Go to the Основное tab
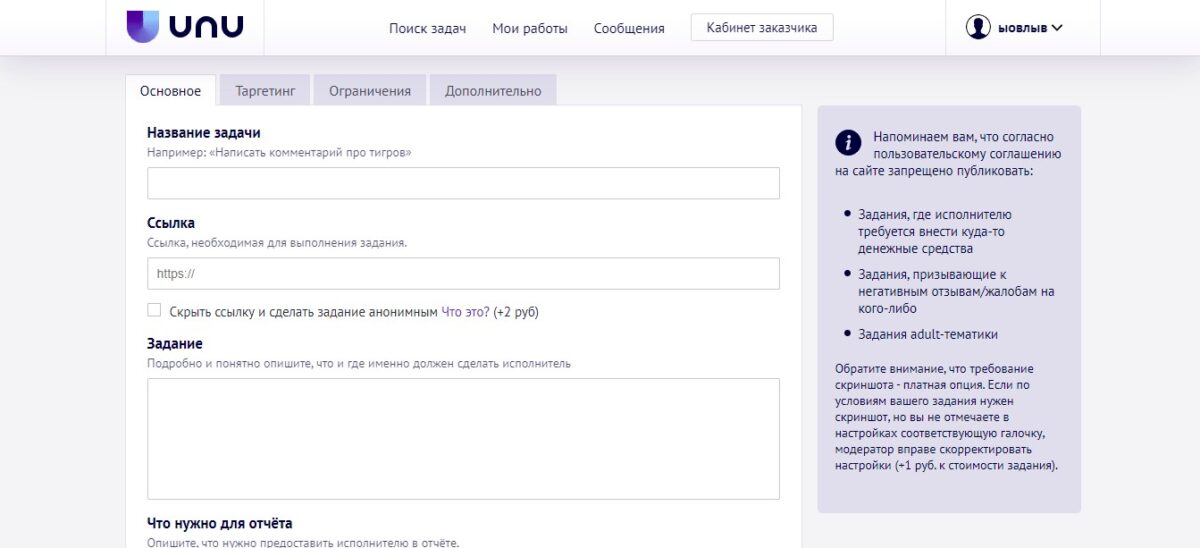 coord(170,90)
